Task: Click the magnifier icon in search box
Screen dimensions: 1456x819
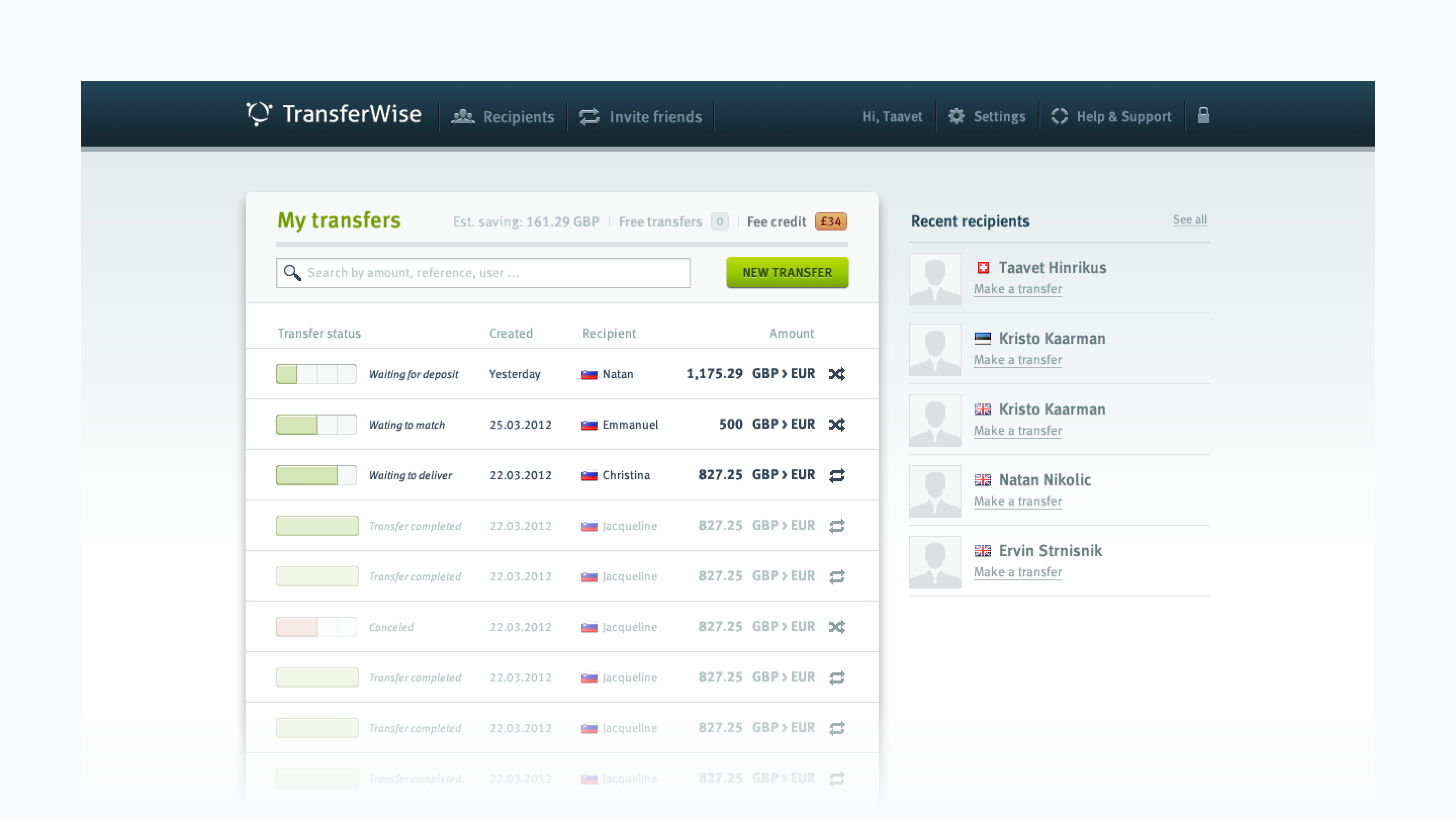Action: pos(292,273)
